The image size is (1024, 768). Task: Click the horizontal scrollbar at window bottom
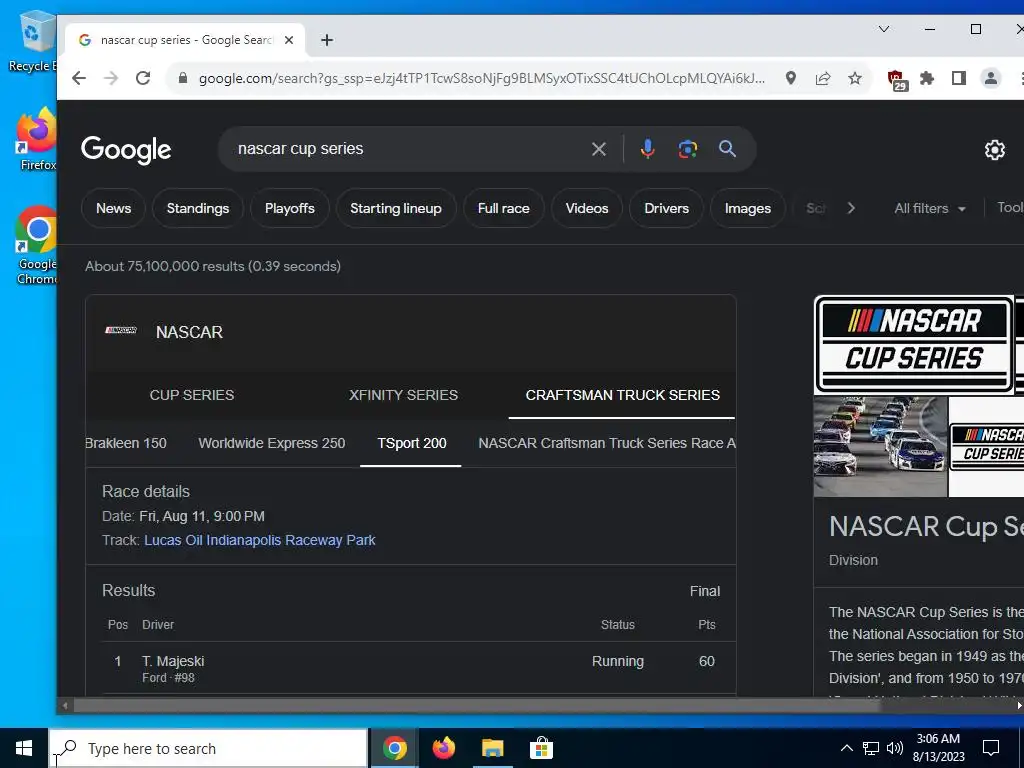tap(477, 705)
